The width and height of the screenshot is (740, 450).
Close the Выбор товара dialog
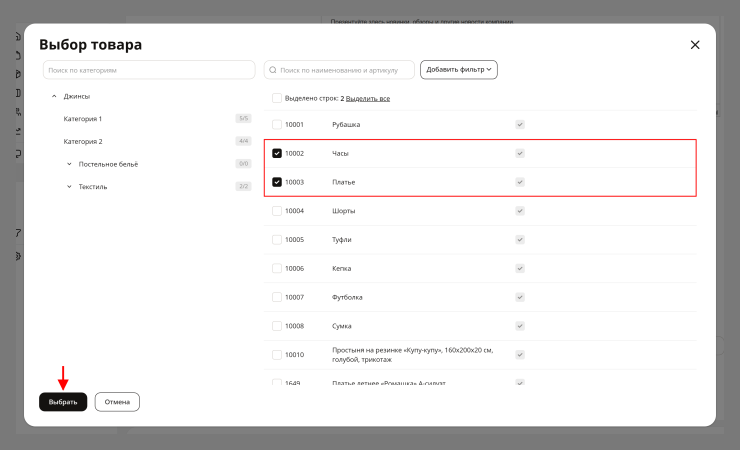pos(695,45)
